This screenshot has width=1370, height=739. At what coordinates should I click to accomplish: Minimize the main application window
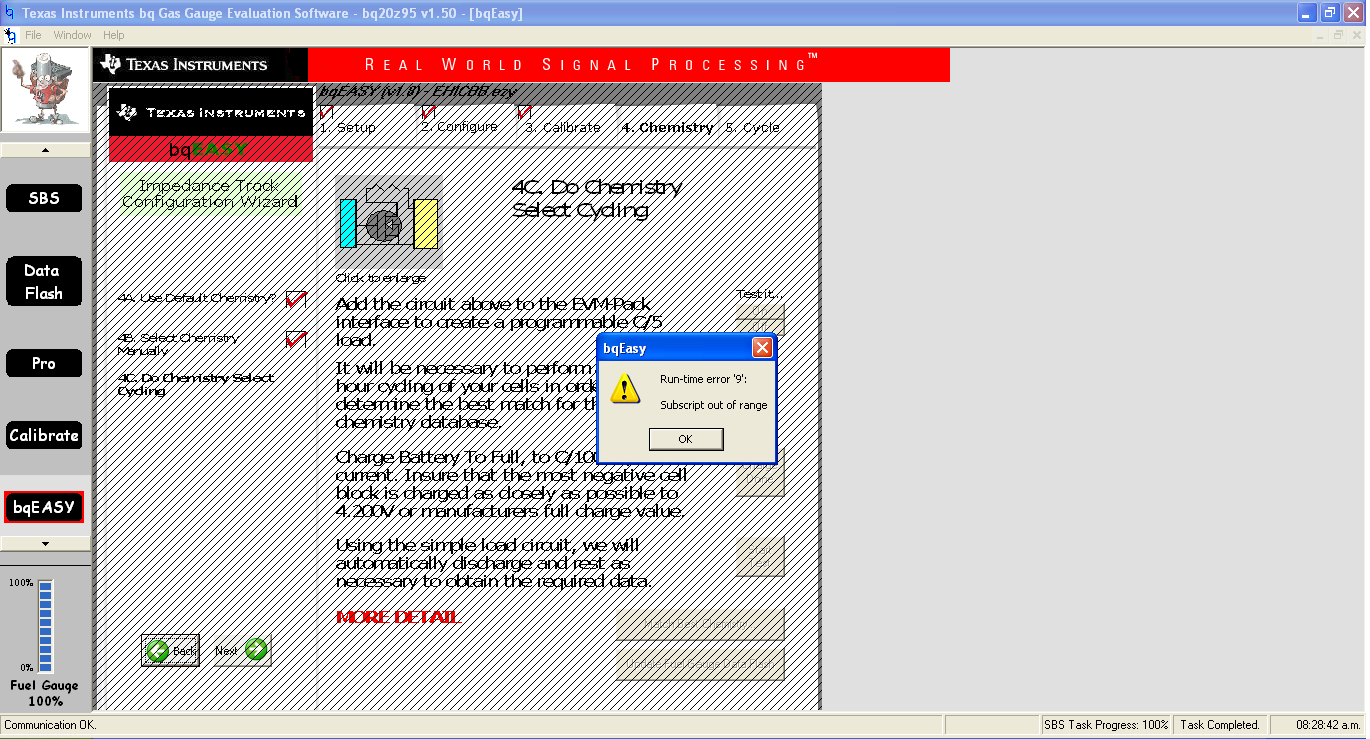click(1308, 13)
